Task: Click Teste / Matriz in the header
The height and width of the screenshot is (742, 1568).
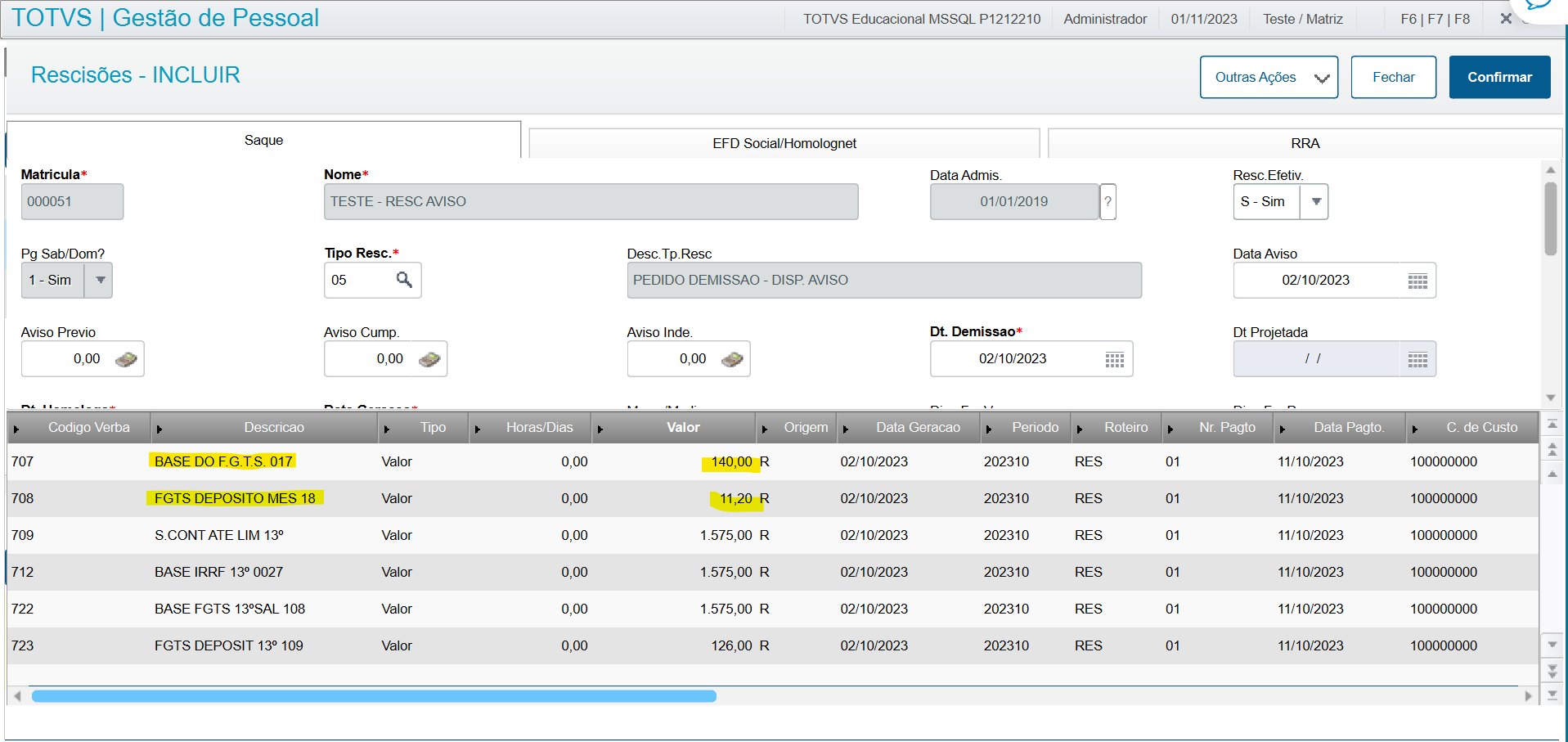Action: click(x=1302, y=19)
